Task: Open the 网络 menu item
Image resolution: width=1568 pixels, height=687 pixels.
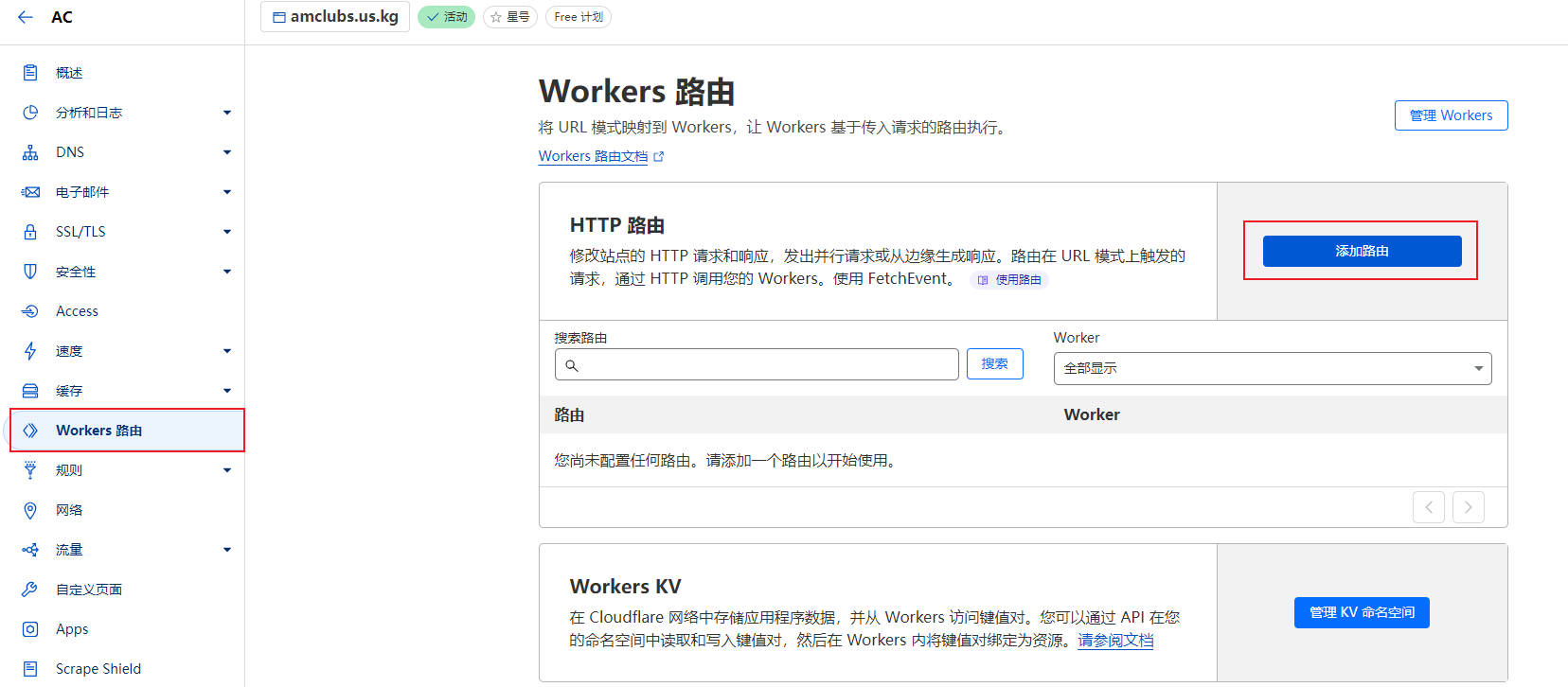Action: [x=69, y=510]
